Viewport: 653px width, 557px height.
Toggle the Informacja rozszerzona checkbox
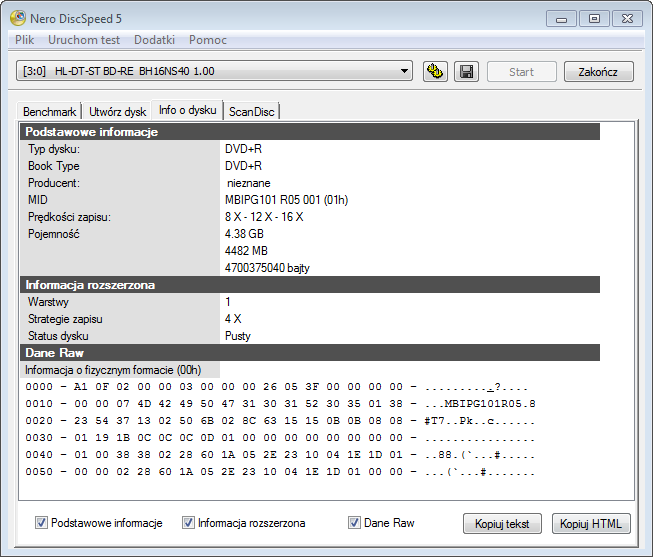click(188, 522)
